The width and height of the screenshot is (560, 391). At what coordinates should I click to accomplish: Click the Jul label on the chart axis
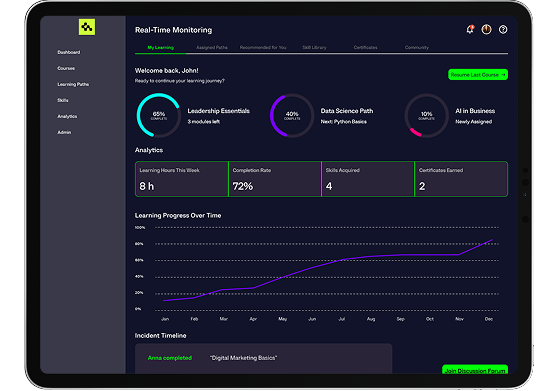[x=341, y=319]
